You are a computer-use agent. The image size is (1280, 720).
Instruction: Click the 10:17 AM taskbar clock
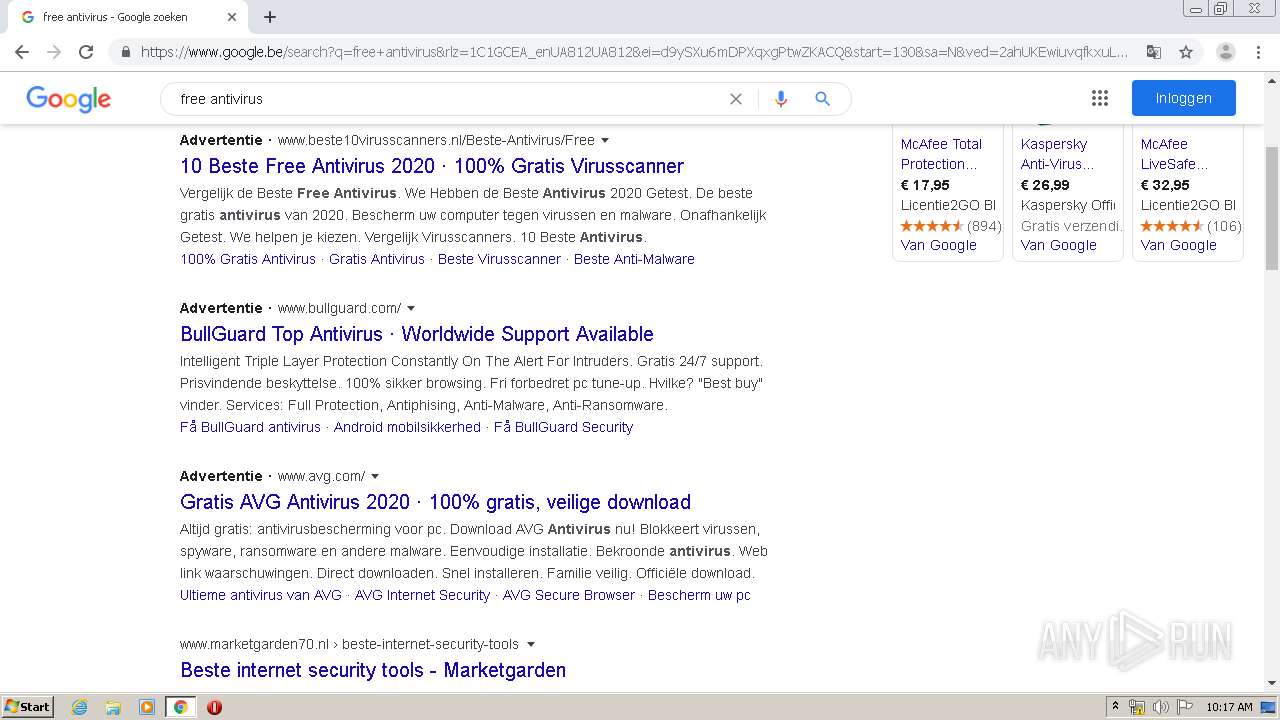pyautogui.click(x=1229, y=707)
